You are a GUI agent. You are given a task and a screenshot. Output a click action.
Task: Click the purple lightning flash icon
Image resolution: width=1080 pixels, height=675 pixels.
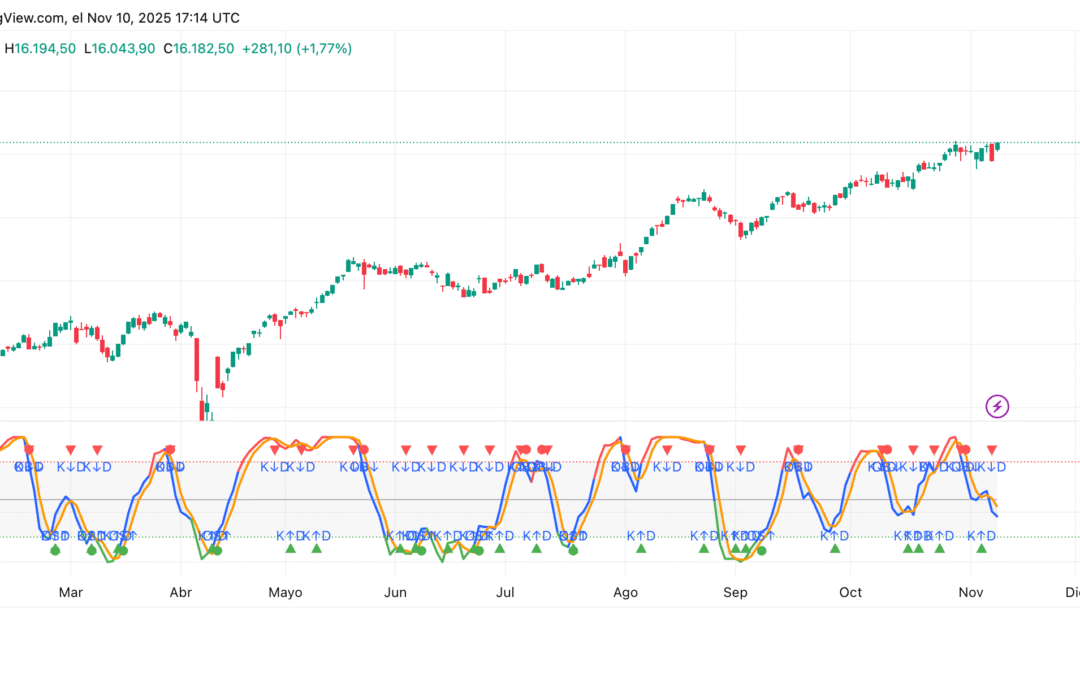point(999,406)
